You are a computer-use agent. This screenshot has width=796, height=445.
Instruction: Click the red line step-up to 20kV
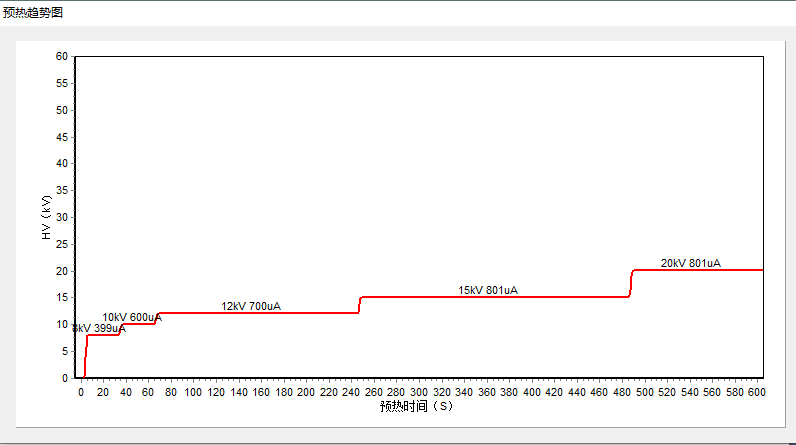pos(631,282)
